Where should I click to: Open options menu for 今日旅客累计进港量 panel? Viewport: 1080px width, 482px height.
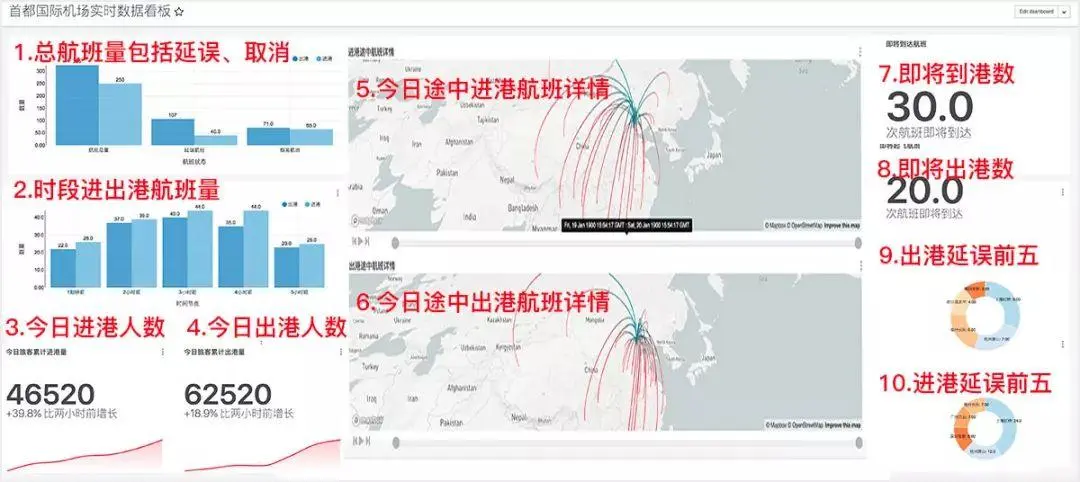163,352
